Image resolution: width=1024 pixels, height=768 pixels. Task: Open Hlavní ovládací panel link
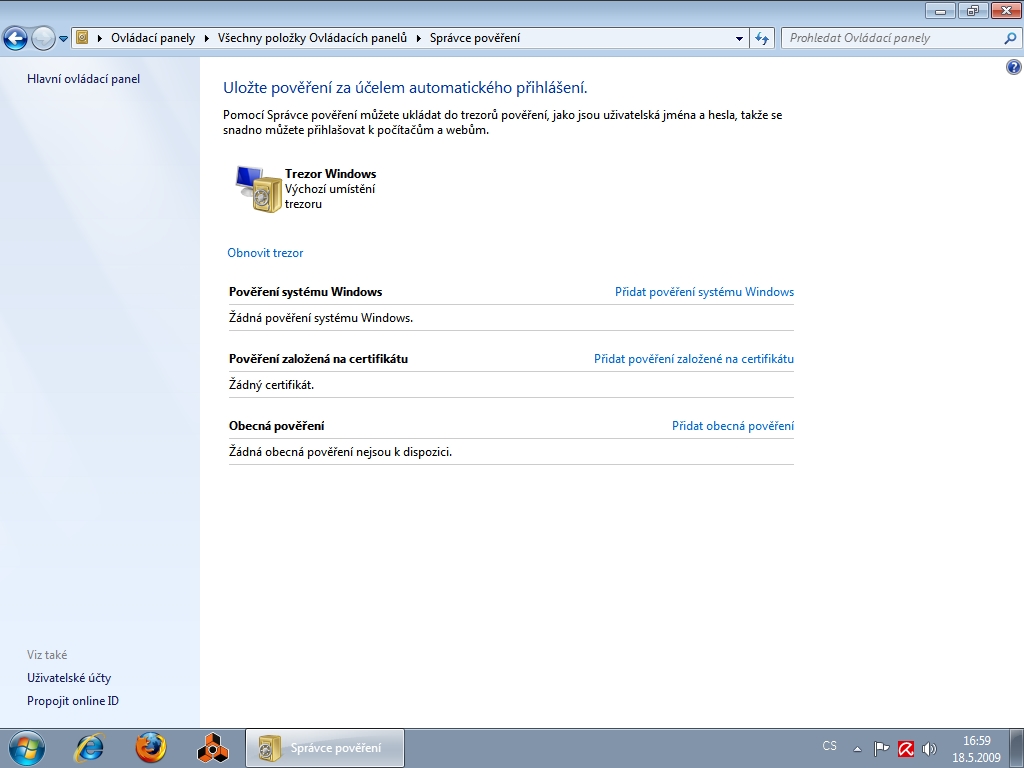click(84, 79)
